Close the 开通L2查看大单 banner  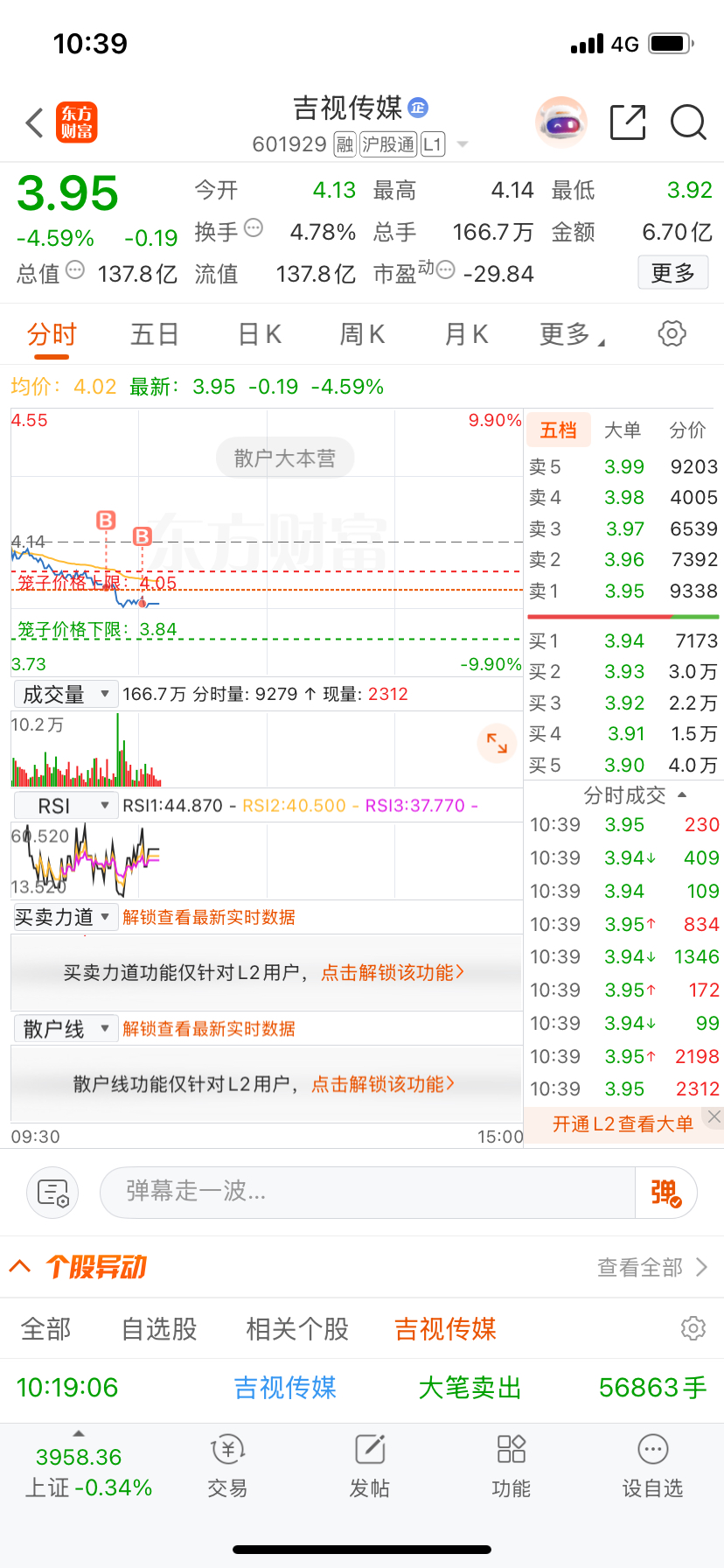click(x=714, y=1116)
